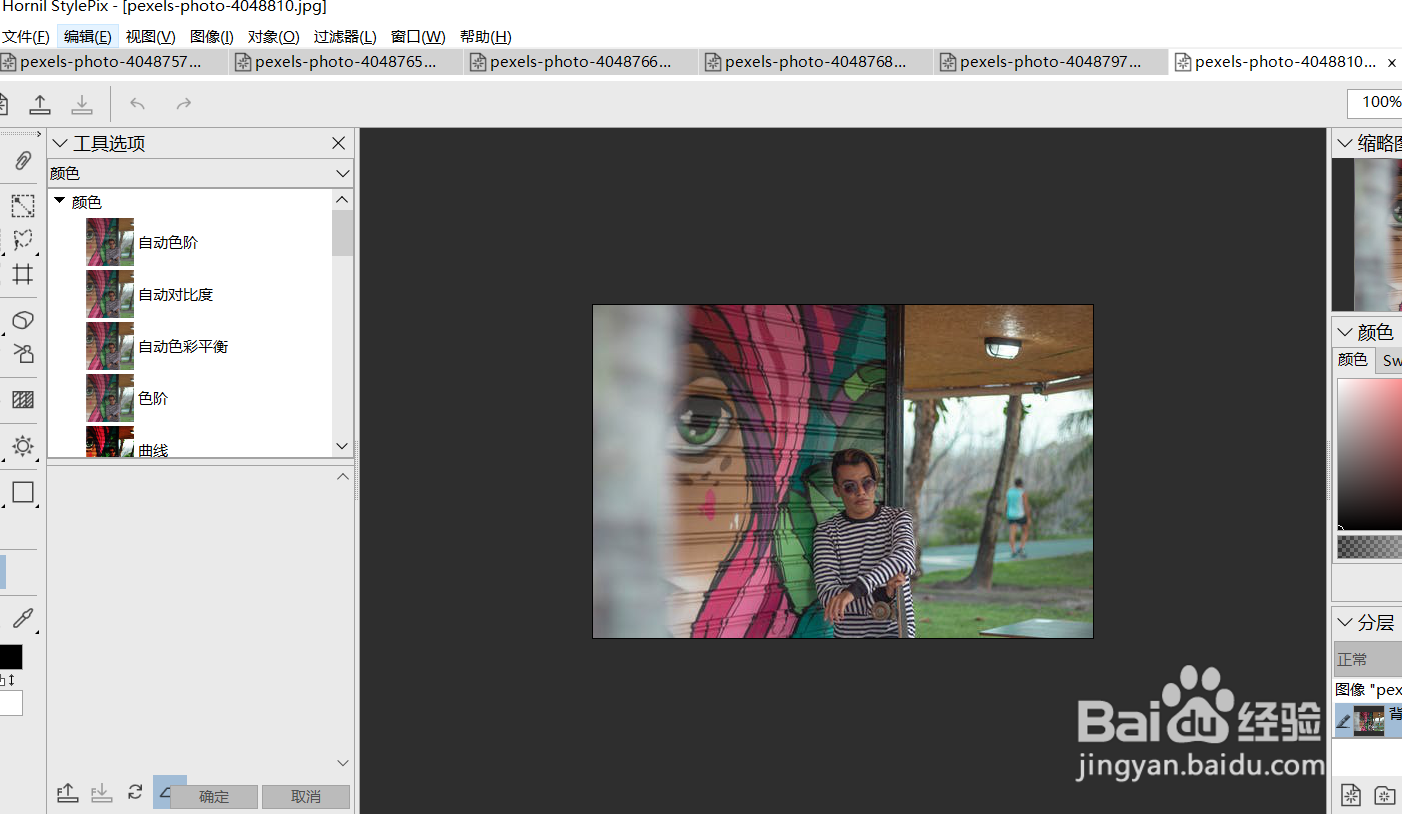
Task: Collapse the 工具选项 panel chevron
Action: [59, 143]
